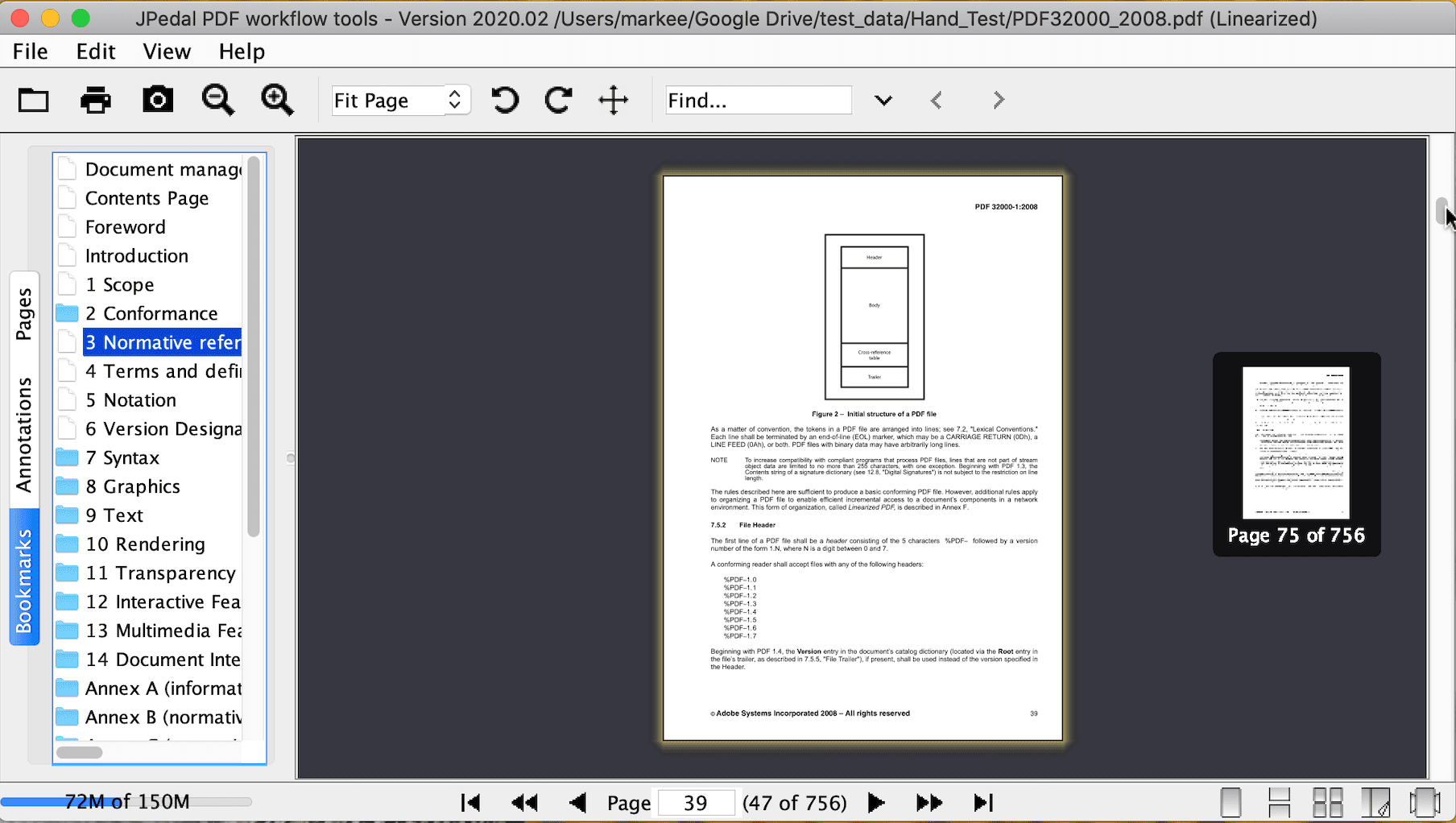Go back ten pages with double-left arrows
Screen dimensions: 1456x823
click(524, 802)
